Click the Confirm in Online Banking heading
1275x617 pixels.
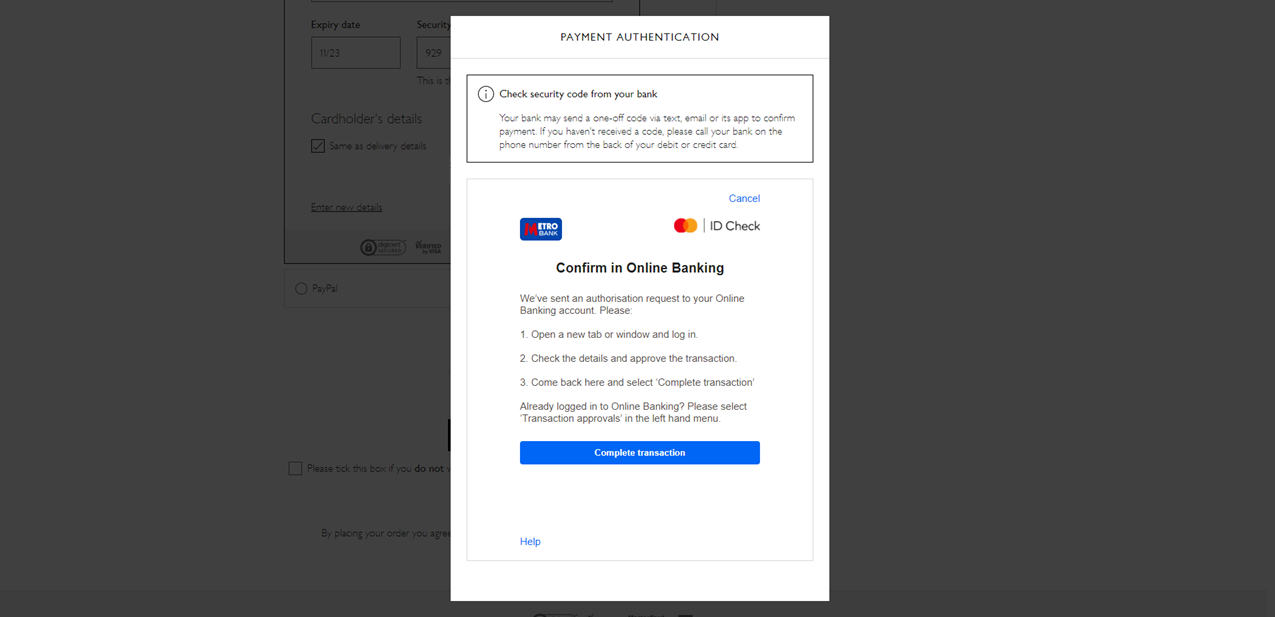tap(639, 268)
